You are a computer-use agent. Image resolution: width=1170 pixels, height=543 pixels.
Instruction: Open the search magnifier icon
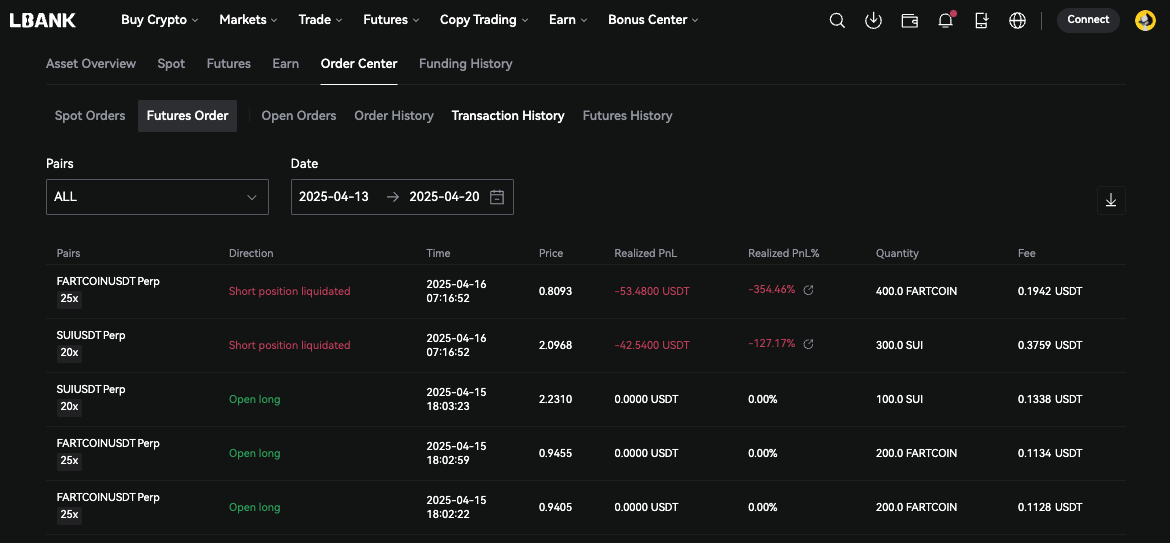(x=837, y=20)
